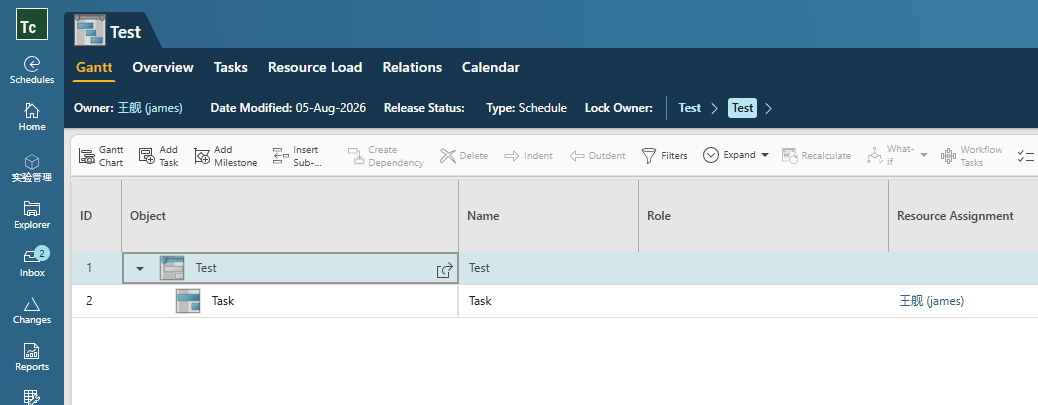
Task: Click 王舰 (james) resource assignment link
Action: (931, 301)
